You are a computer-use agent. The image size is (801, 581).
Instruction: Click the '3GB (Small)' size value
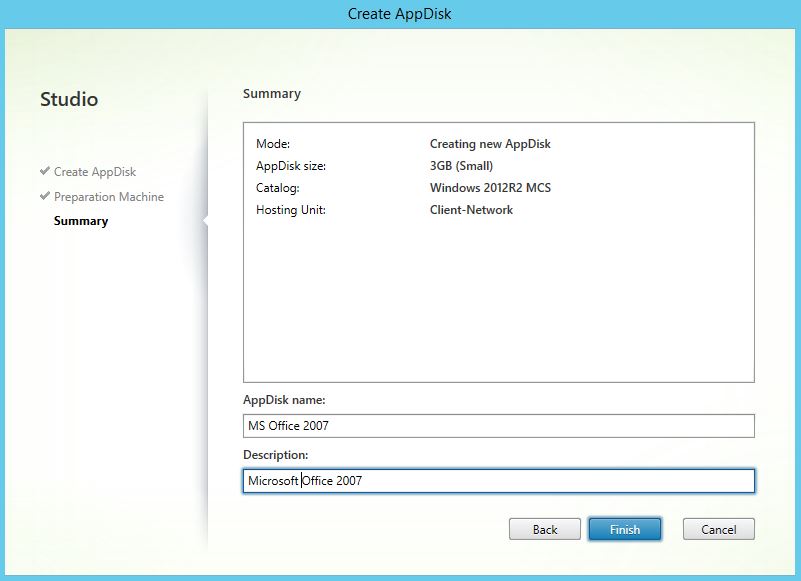tap(461, 166)
